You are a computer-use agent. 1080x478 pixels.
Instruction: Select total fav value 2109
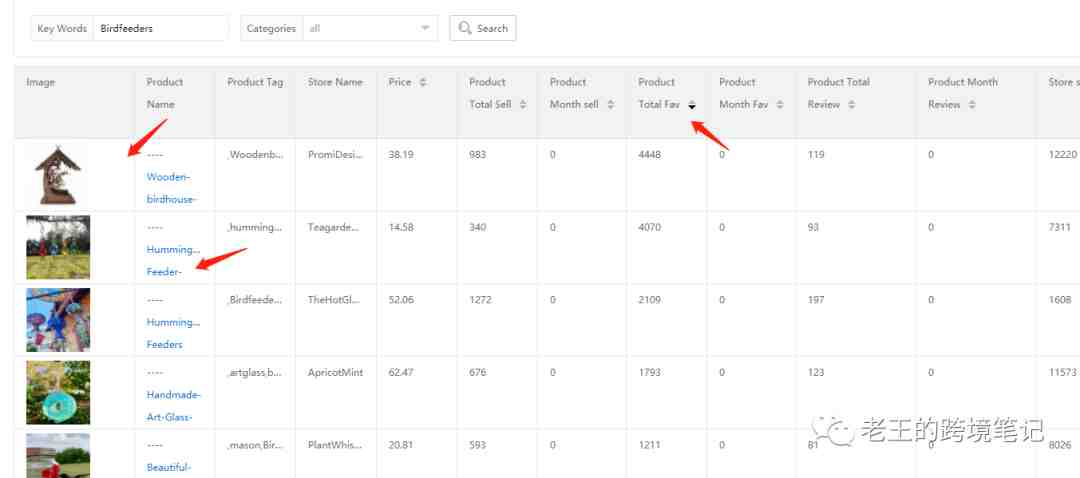tap(650, 300)
